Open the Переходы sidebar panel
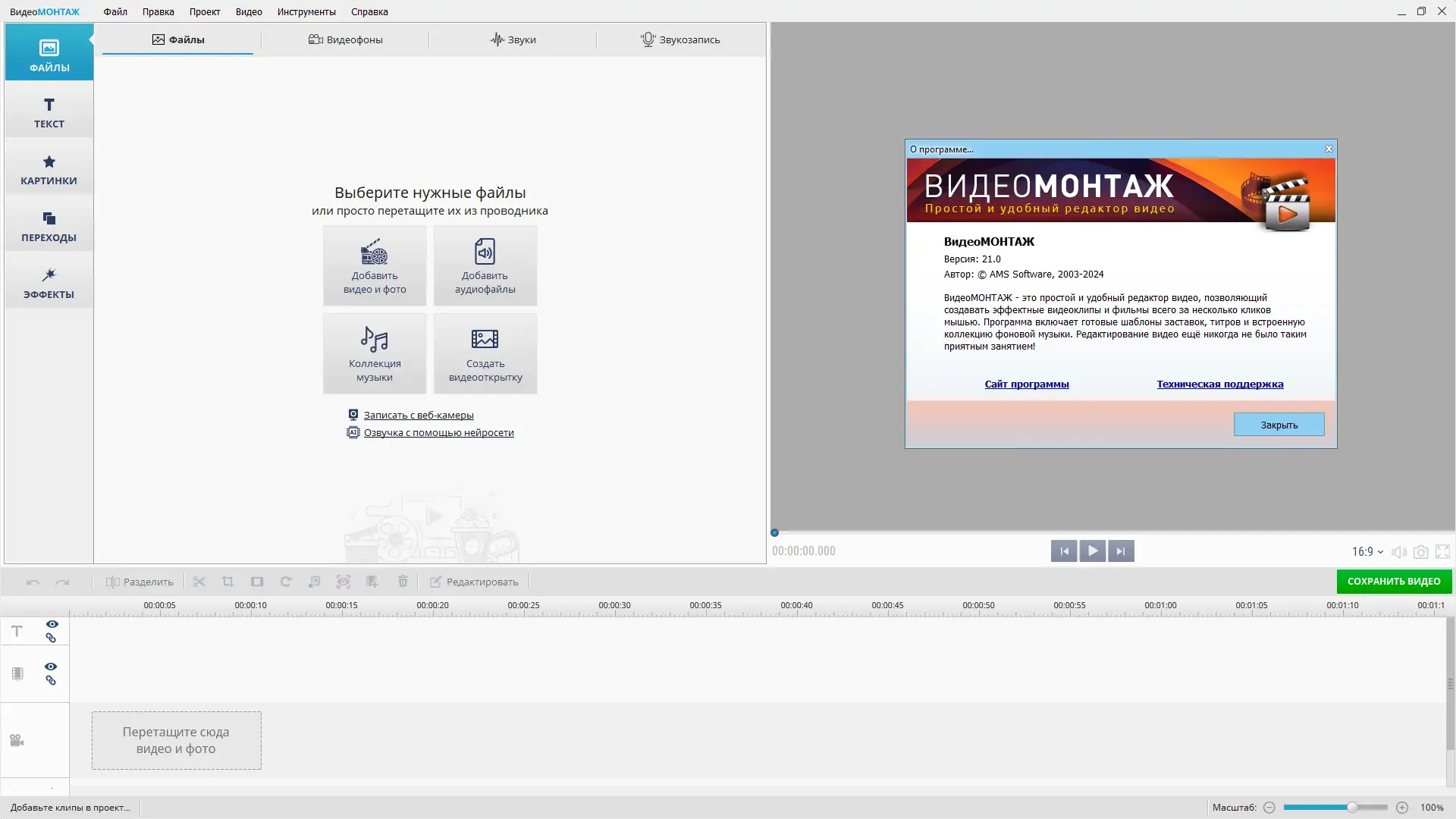 point(49,226)
